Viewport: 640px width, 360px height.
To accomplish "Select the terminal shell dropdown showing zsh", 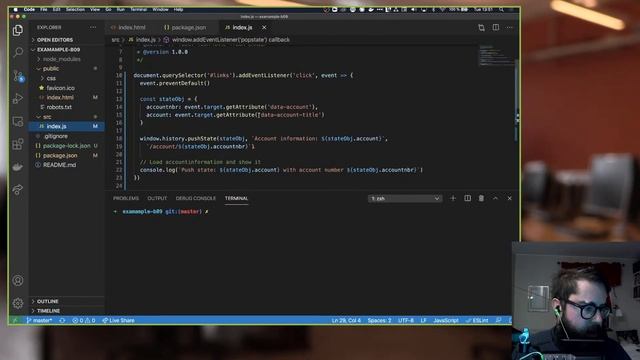I will [405, 198].
